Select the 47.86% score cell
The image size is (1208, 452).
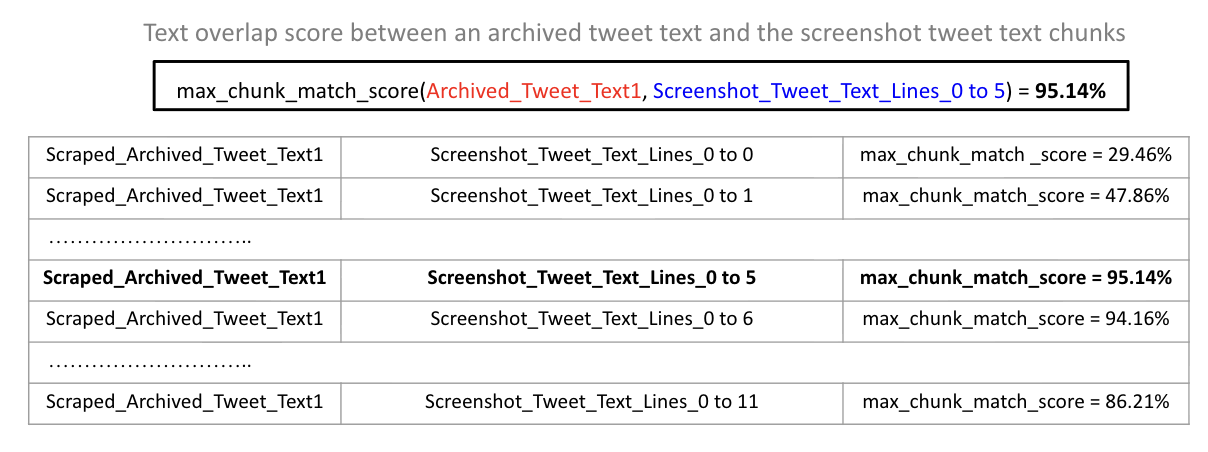tap(1016, 195)
